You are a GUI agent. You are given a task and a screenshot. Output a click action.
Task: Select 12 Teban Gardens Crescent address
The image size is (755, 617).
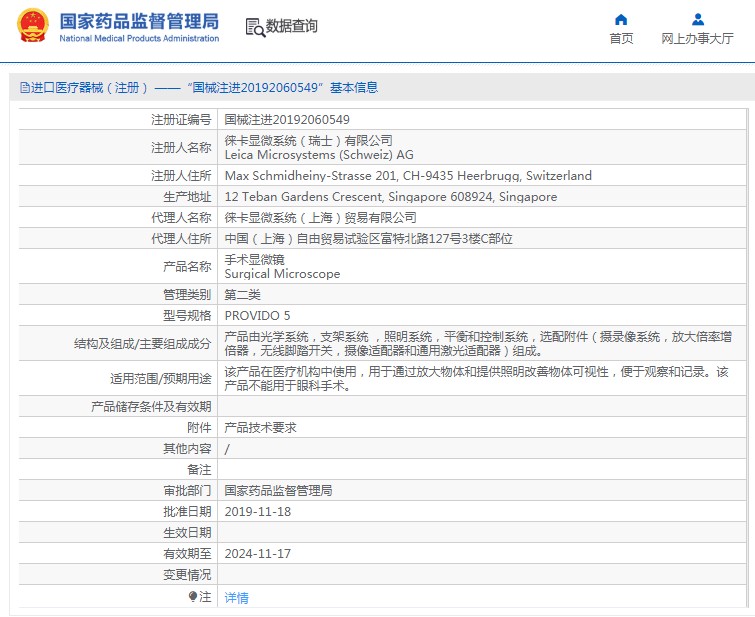391,197
